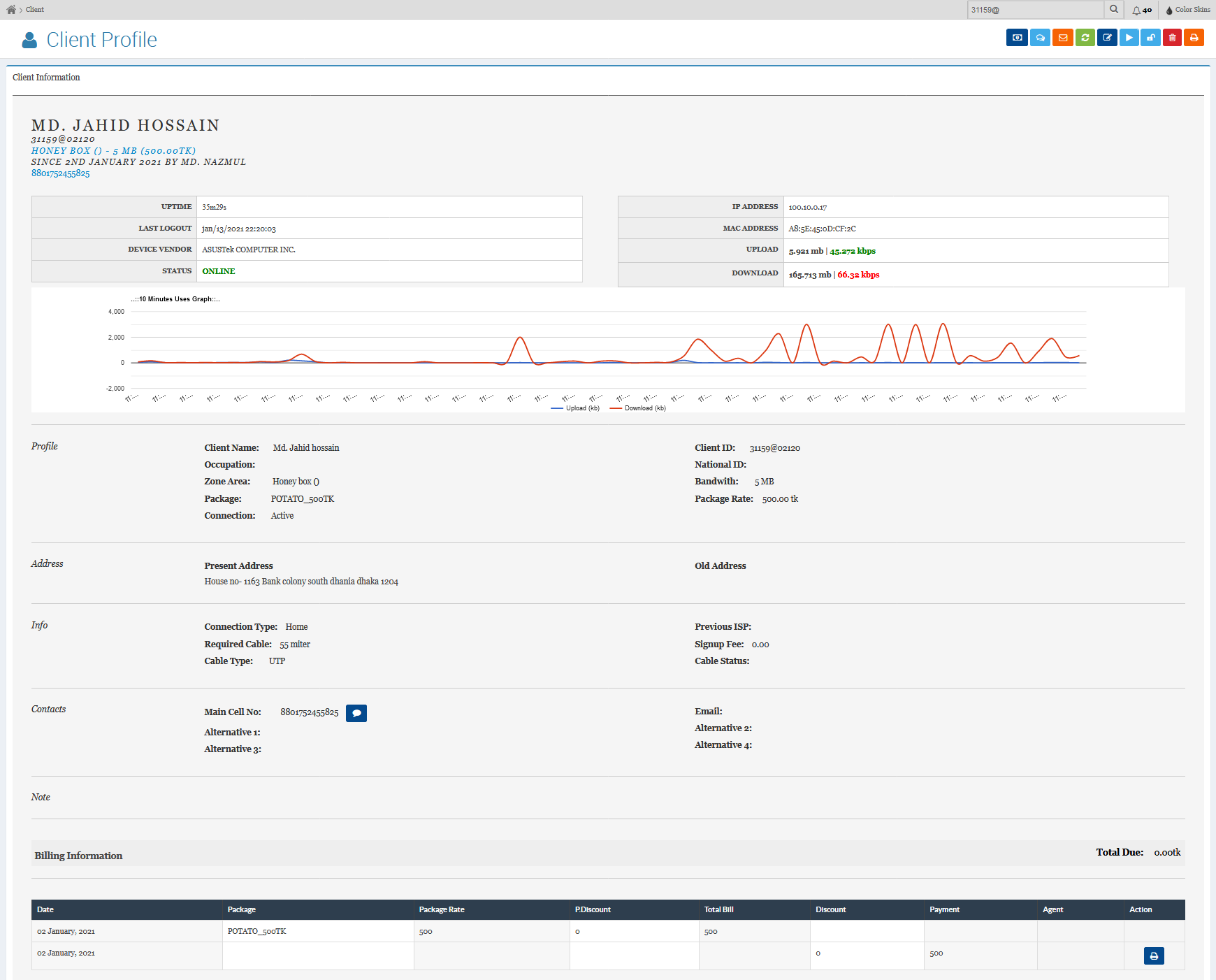Click the search field containing 31159@

[x=1034, y=10]
